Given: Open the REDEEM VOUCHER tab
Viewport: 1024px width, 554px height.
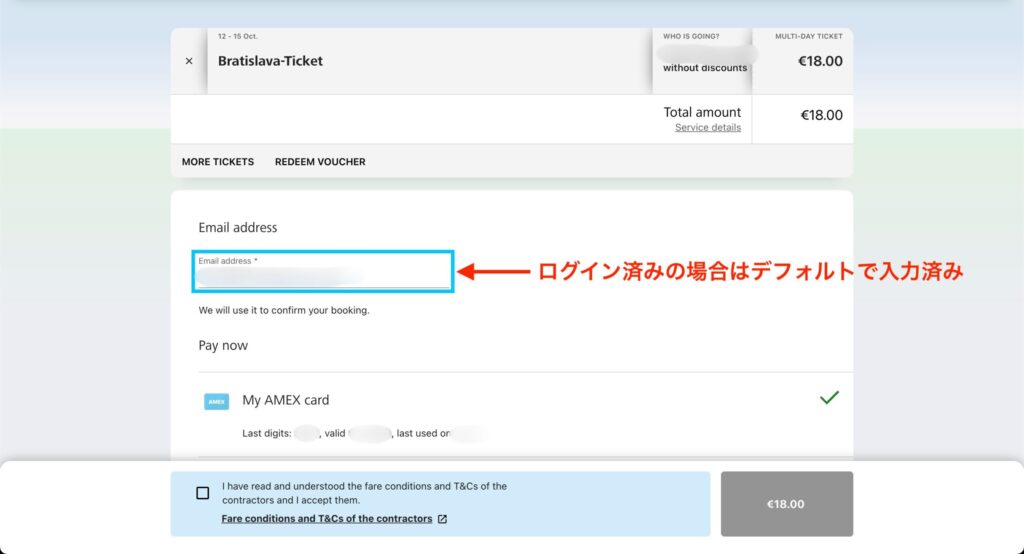Looking at the screenshot, I should click(x=320, y=162).
